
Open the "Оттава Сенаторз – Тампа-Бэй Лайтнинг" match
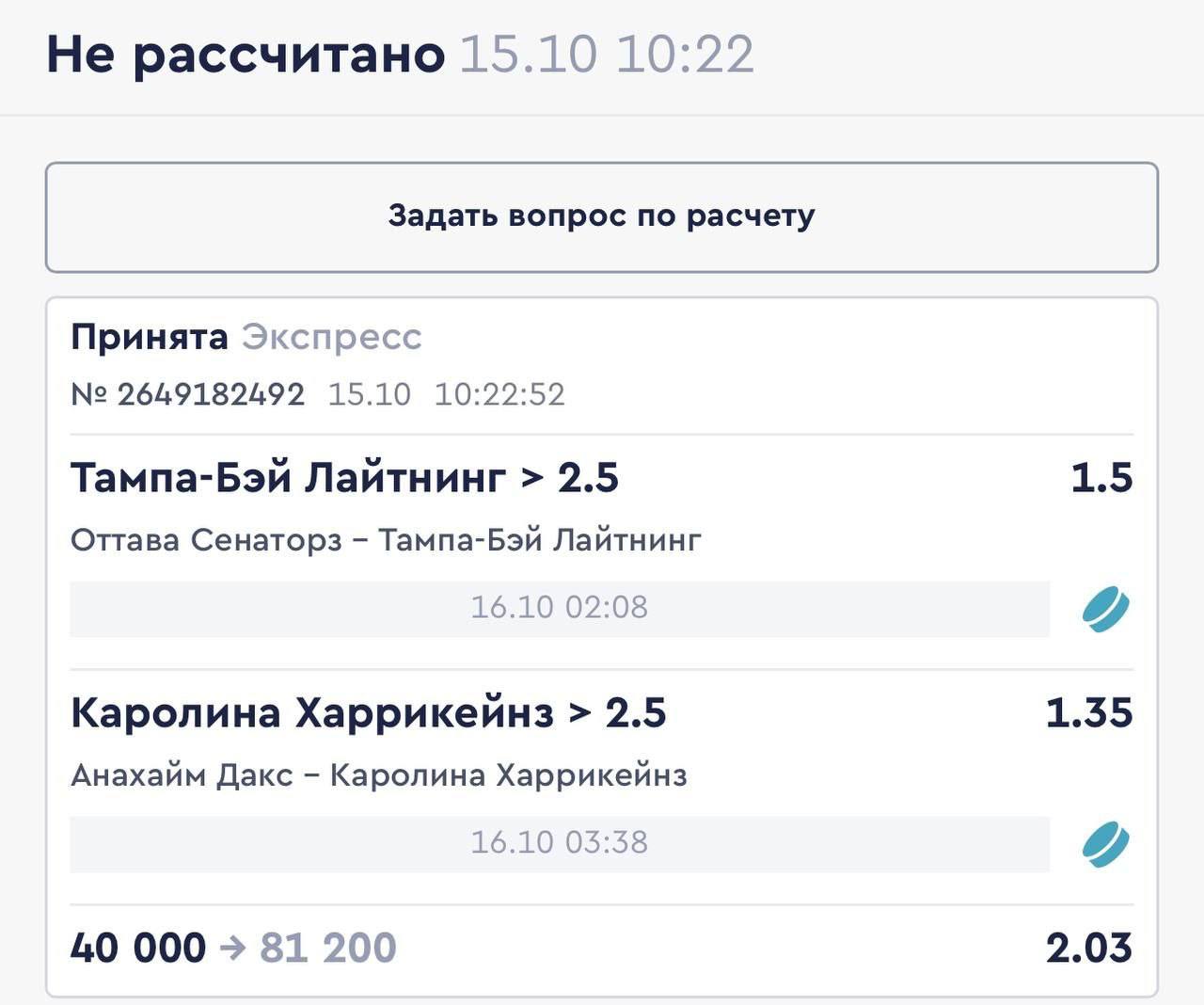(386, 540)
